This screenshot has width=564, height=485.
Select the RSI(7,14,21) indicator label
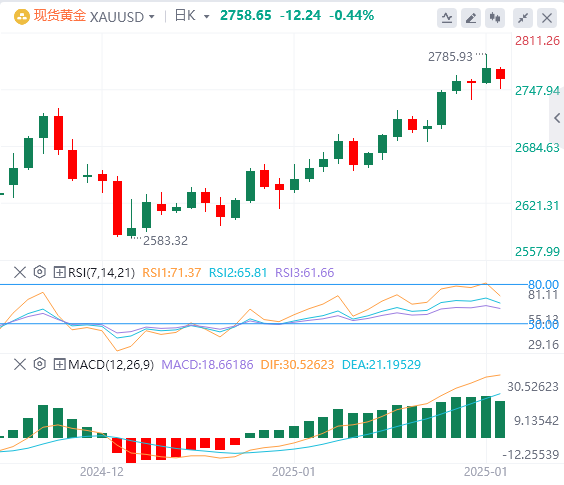click(x=101, y=273)
